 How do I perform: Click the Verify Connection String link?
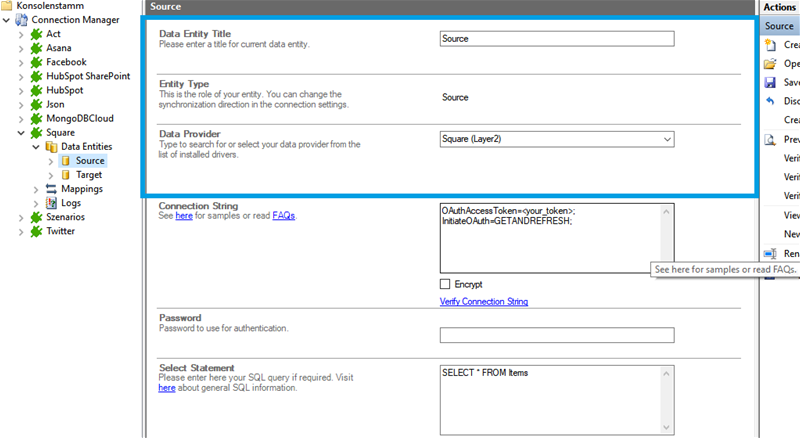click(484, 301)
